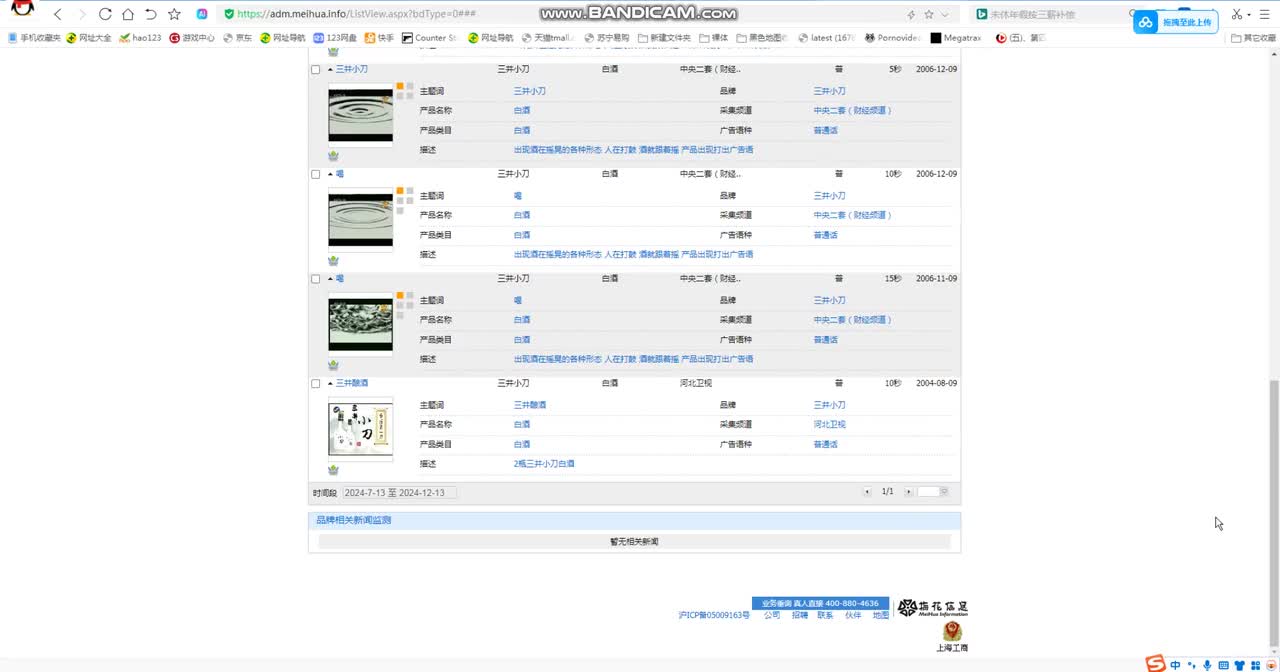The image size is (1280, 672).
Task: Collapse the 2006-11-09 15秒 row triangle
Action: point(330,279)
